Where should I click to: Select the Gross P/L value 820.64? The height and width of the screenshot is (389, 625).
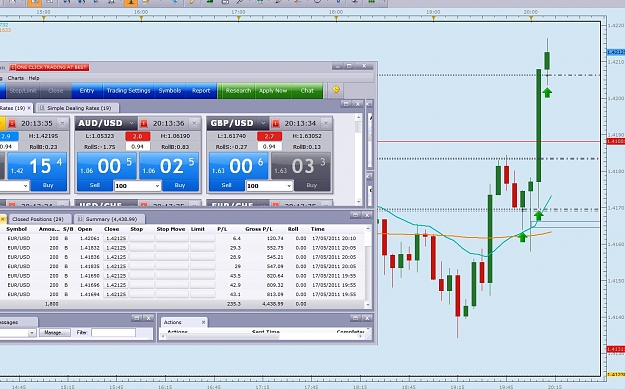(x=273, y=276)
